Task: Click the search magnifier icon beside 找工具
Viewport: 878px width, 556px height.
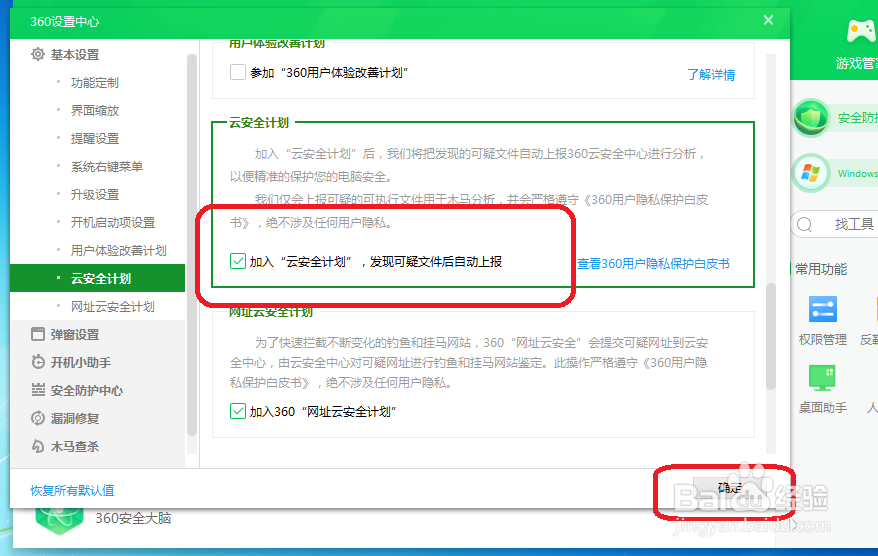Action: pos(805,225)
